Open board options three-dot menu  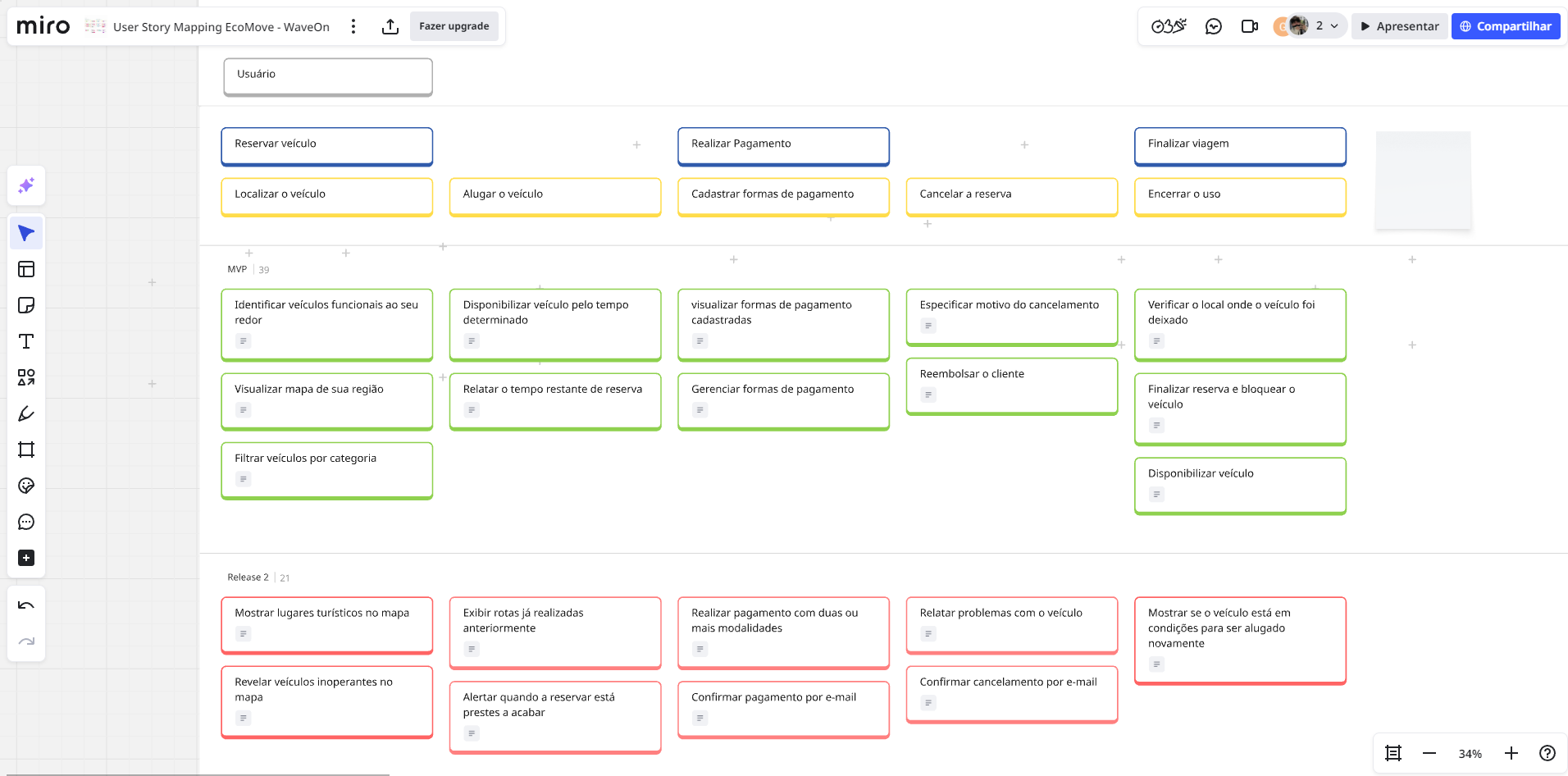[353, 26]
